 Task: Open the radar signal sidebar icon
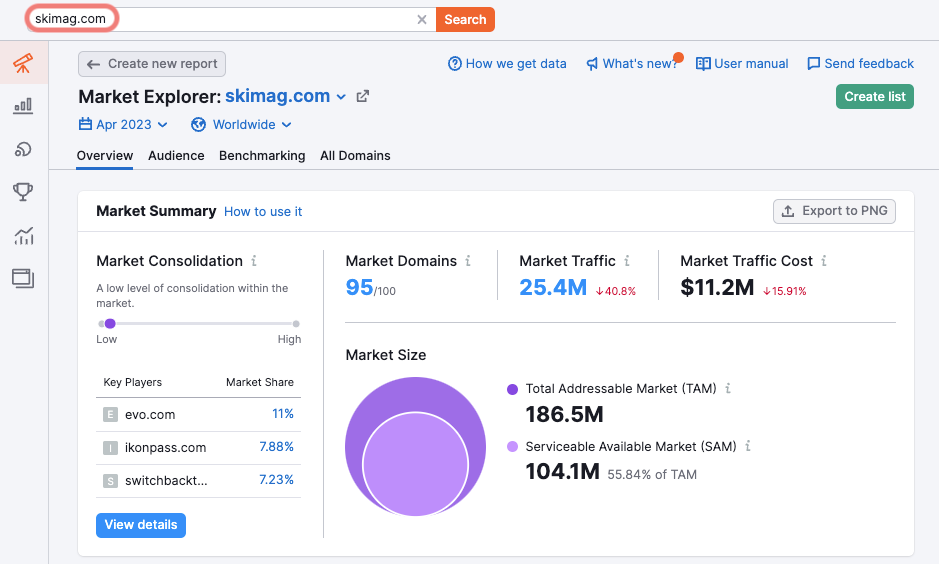coord(23,149)
